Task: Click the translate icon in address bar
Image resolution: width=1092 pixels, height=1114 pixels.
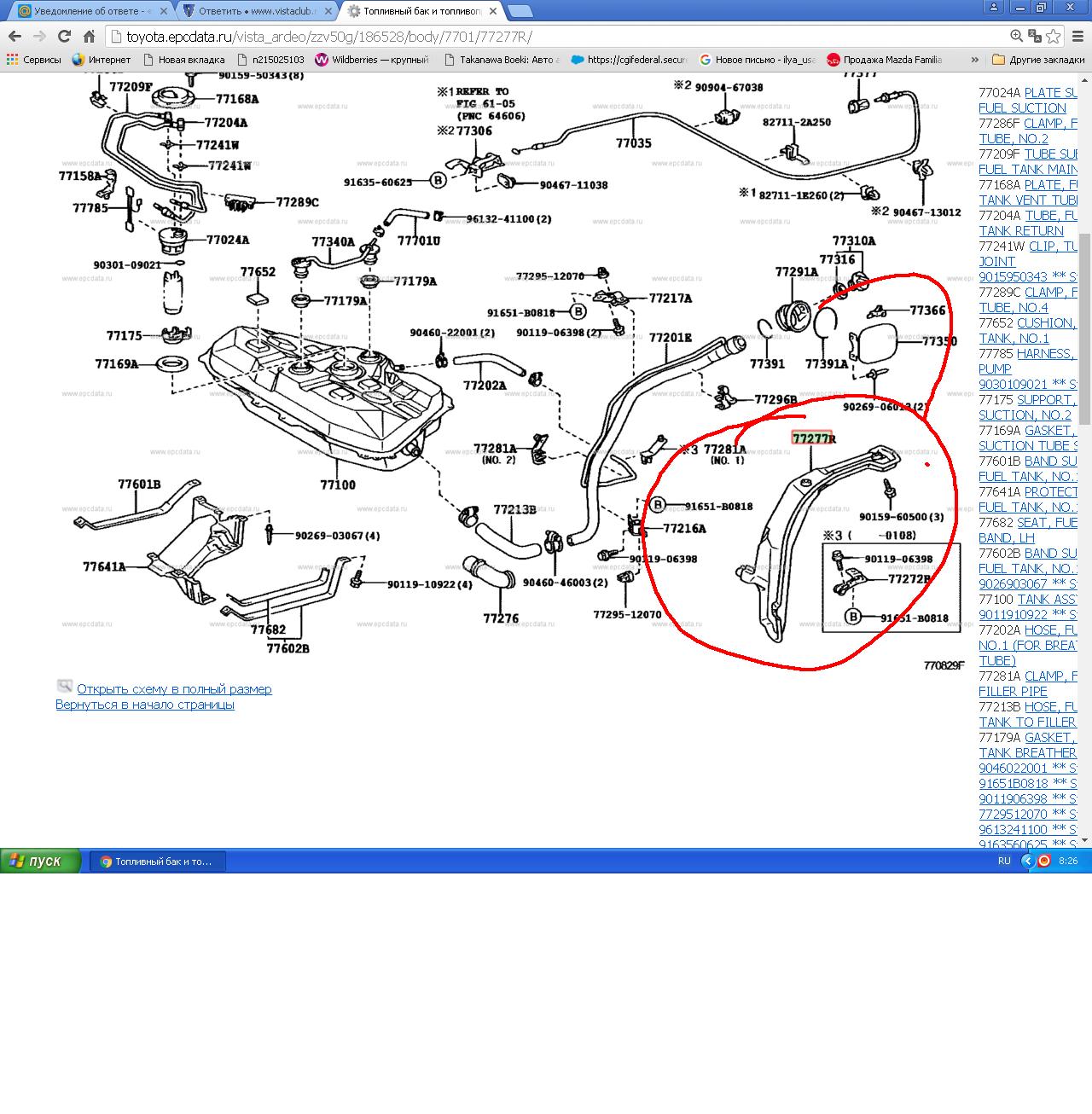Action: pos(1035,36)
